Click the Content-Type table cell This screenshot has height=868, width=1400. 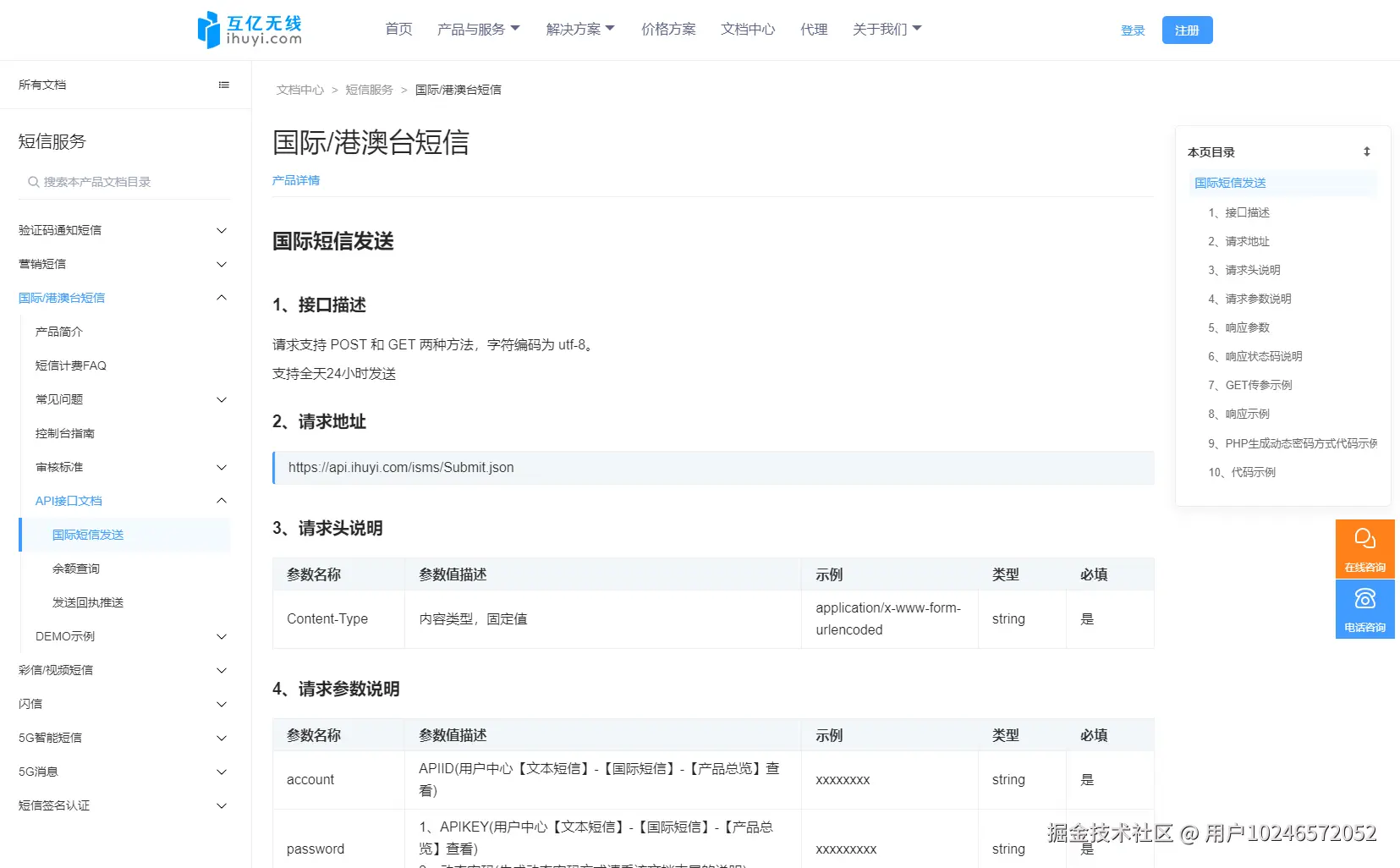pyautogui.click(x=338, y=619)
